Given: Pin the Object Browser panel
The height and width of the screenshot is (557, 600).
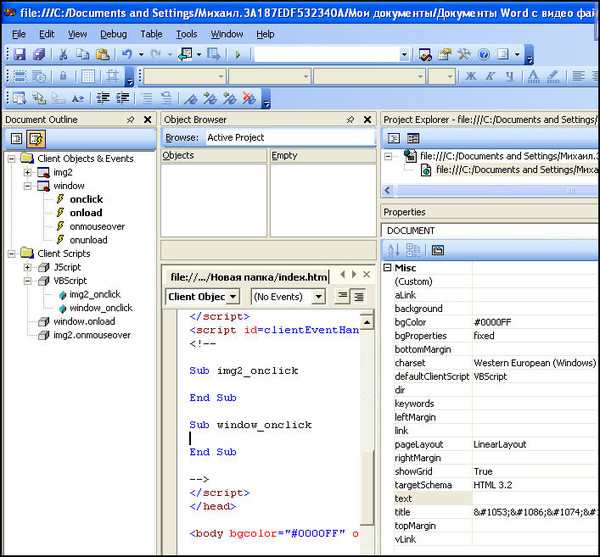Looking at the screenshot, I should point(350,120).
